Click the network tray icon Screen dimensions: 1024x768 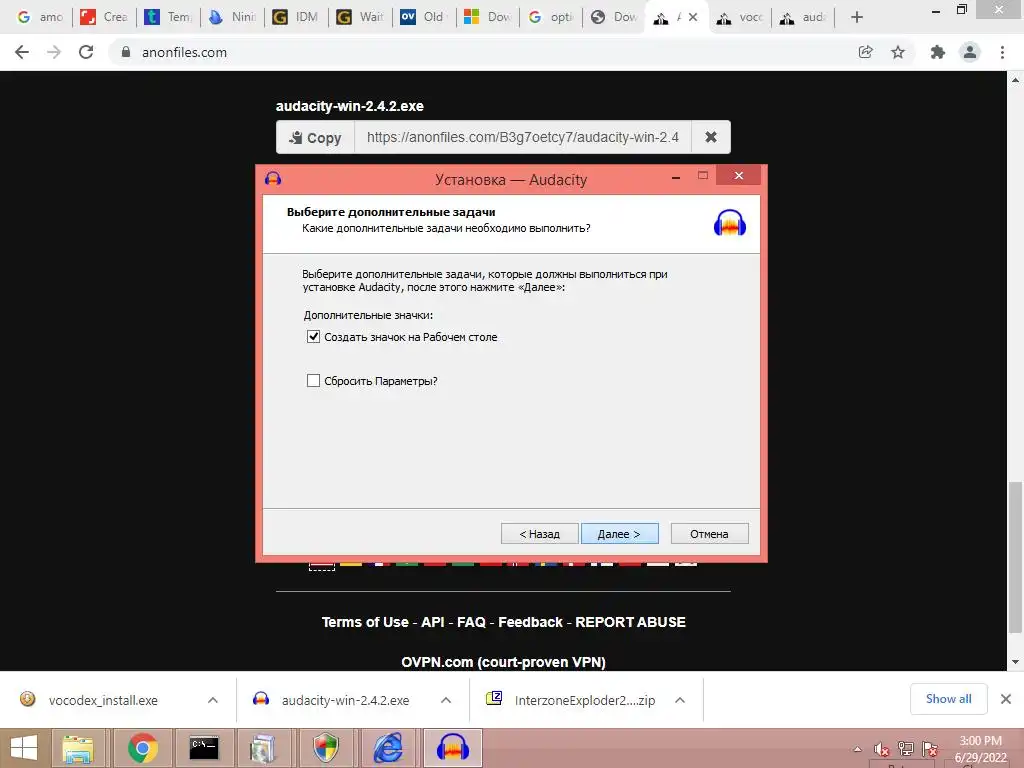coord(906,749)
